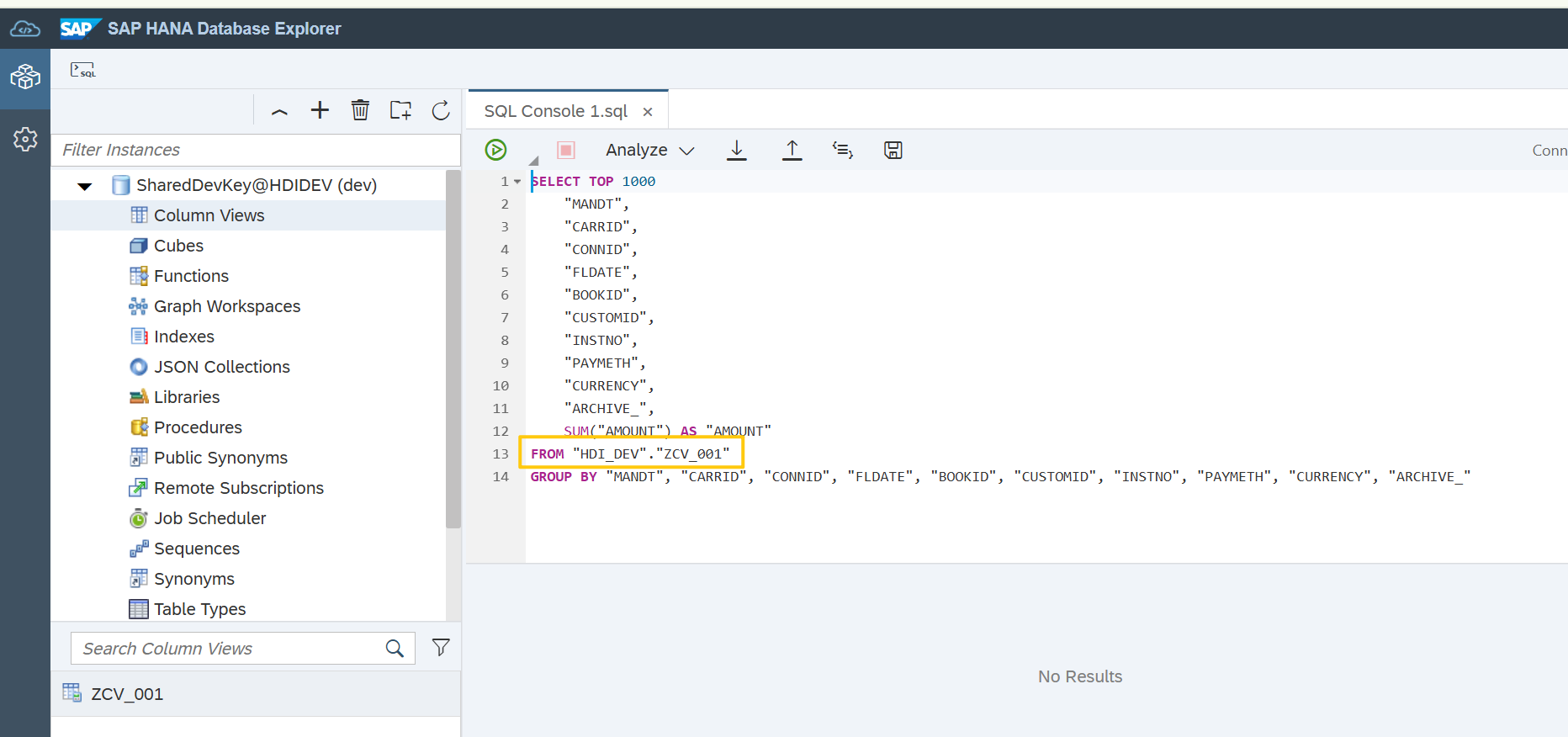1568x737 pixels.
Task: Open Database Explorer cubes sidebar icon
Action: pyautogui.click(x=25, y=77)
